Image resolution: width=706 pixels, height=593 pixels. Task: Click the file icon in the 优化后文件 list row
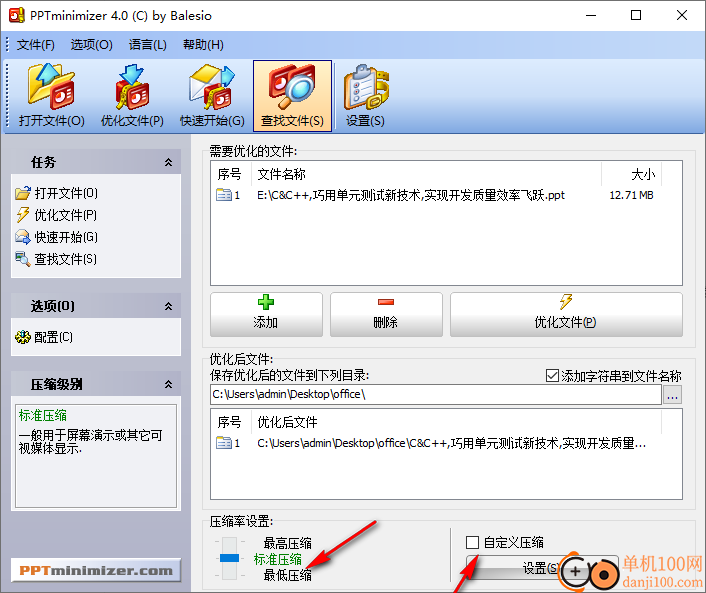[224, 443]
